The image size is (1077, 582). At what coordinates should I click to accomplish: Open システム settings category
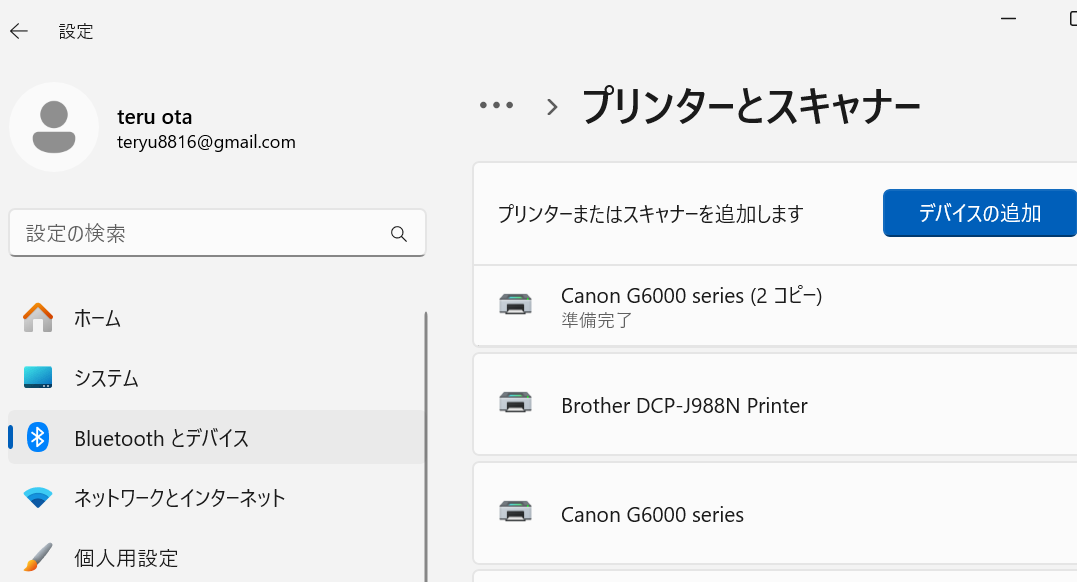[216, 378]
